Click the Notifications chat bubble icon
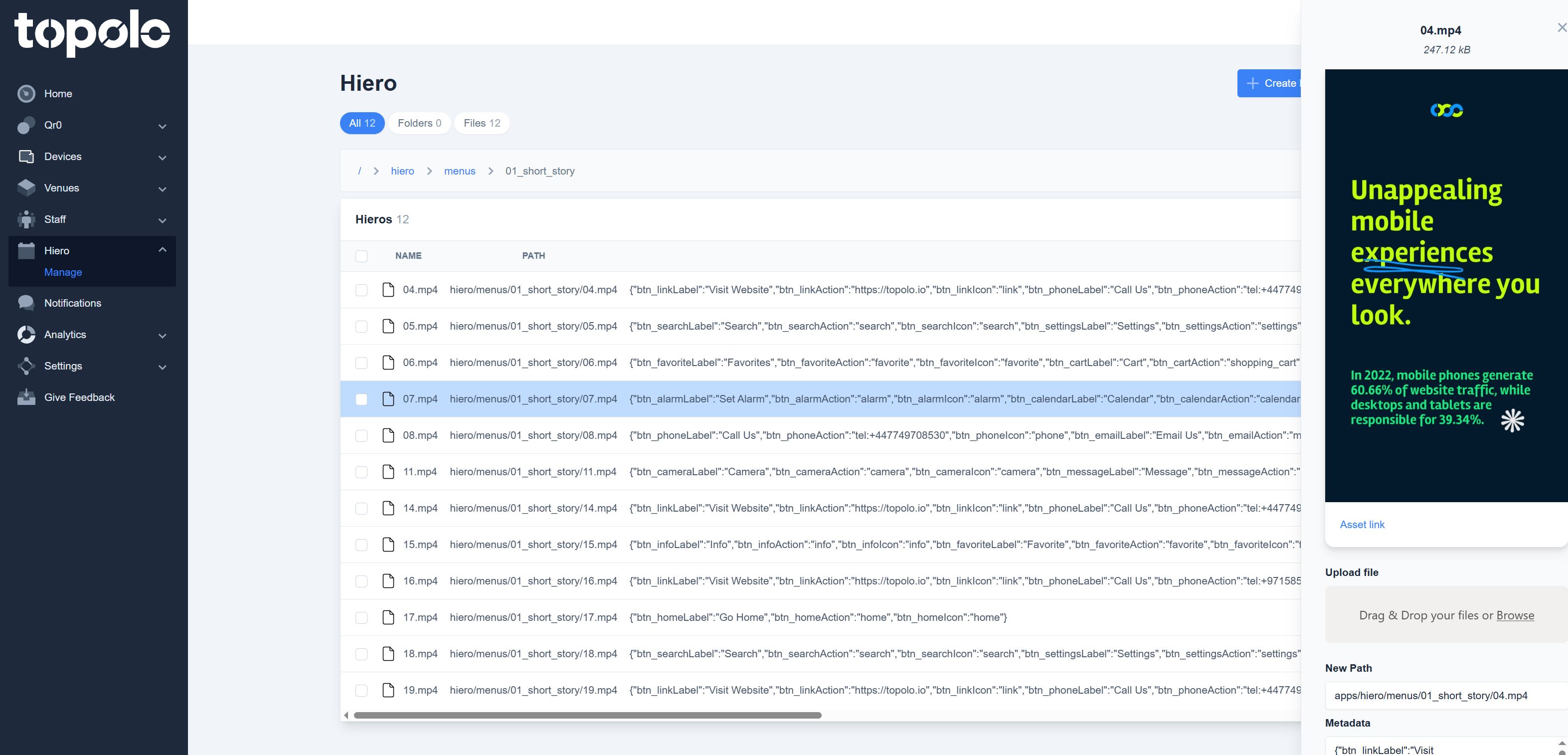This screenshot has height=755, width=1568. tap(26, 303)
